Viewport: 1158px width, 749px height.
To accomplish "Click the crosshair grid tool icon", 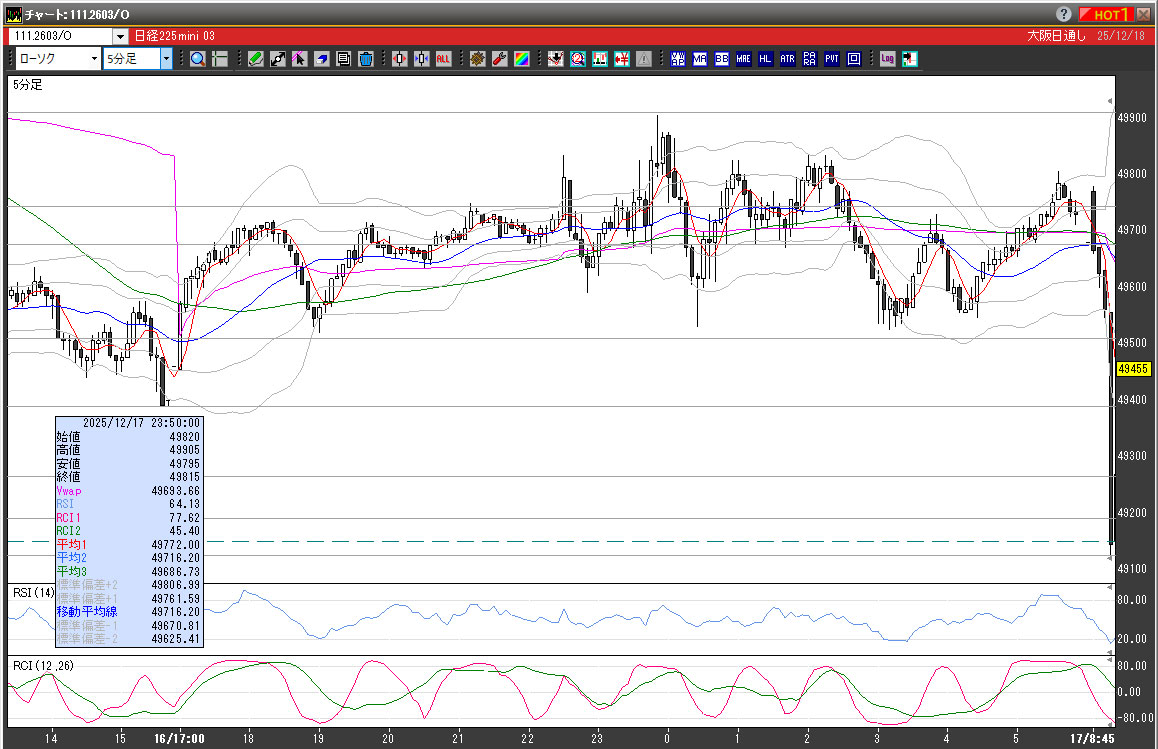I will pos(220,59).
